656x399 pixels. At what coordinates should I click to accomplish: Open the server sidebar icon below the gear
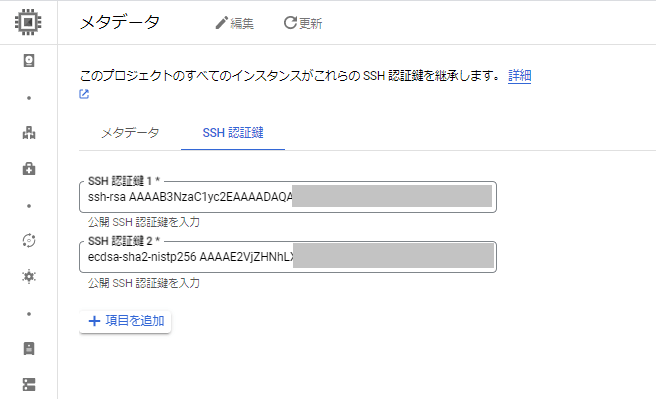tap(29, 348)
